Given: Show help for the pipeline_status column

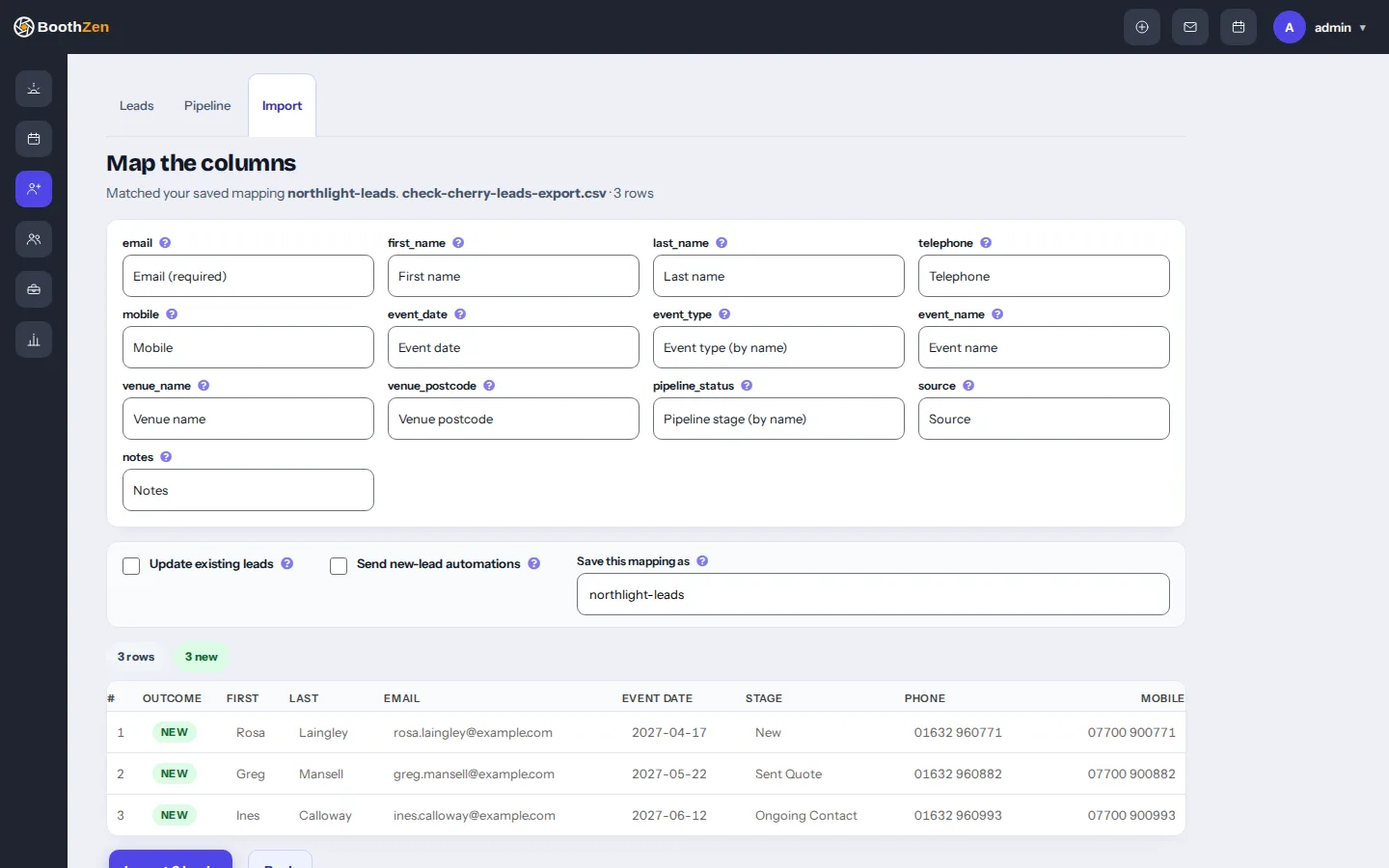Looking at the screenshot, I should [747, 386].
